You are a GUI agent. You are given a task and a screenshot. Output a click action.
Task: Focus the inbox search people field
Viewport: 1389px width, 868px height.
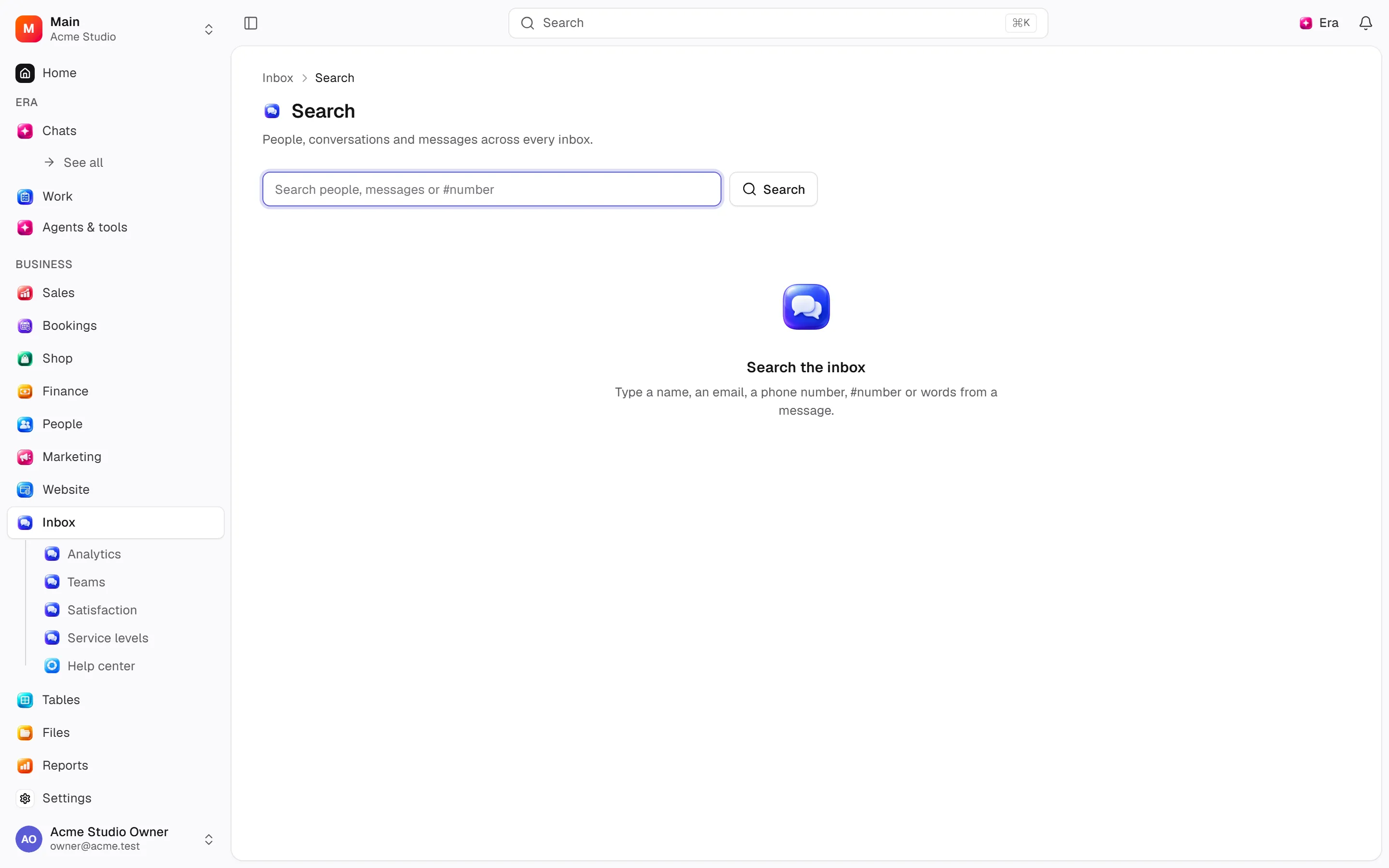(x=492, y=189)
